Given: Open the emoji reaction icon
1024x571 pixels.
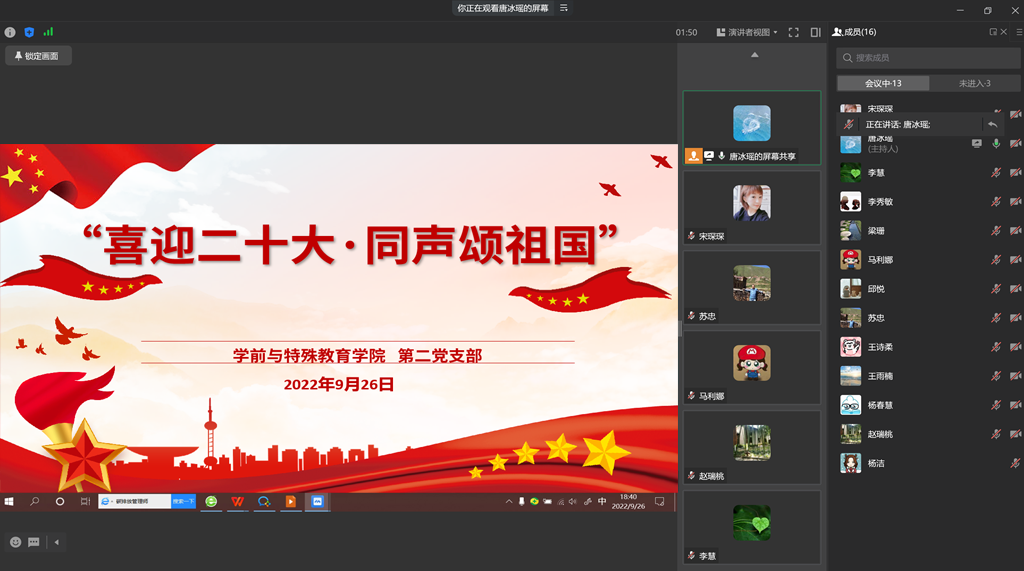Looking at the screenshot, I should [x=15, y=542].
